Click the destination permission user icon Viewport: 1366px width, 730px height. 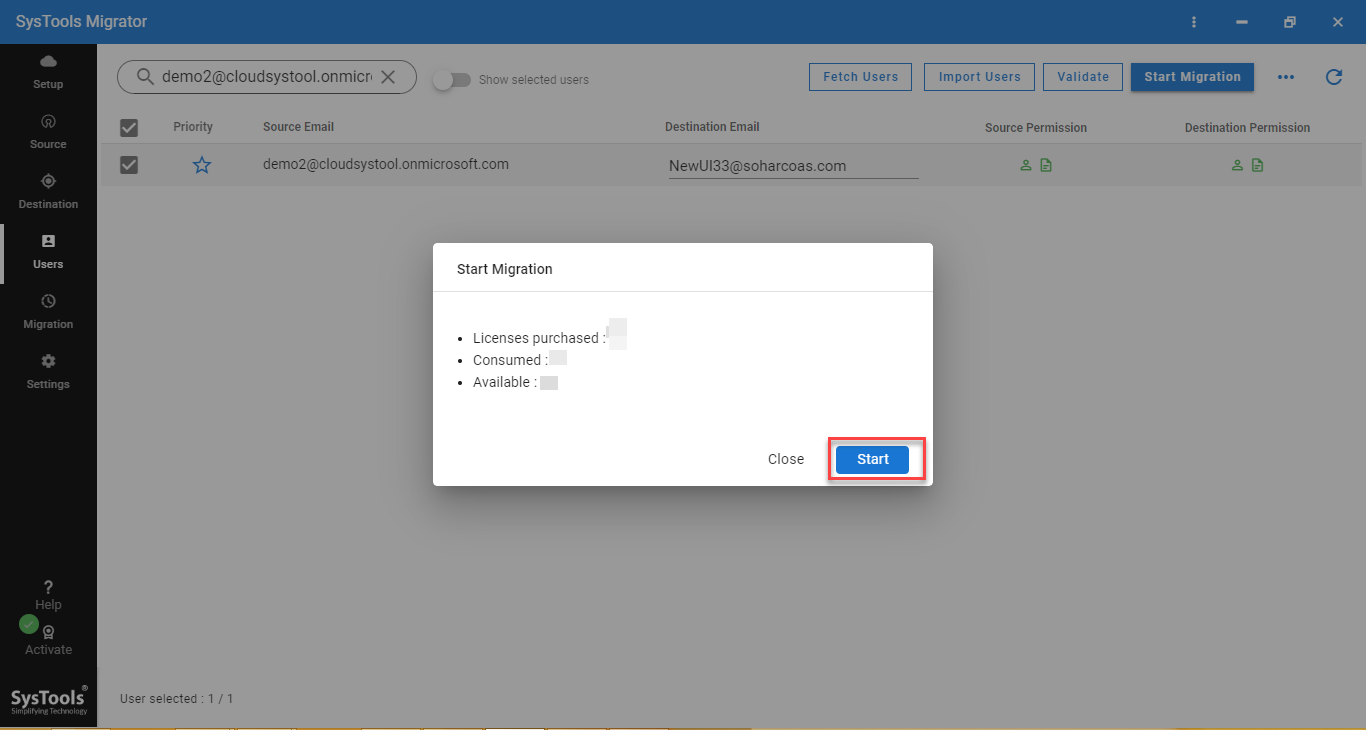pyautogui.click(x=1237, y=165)
